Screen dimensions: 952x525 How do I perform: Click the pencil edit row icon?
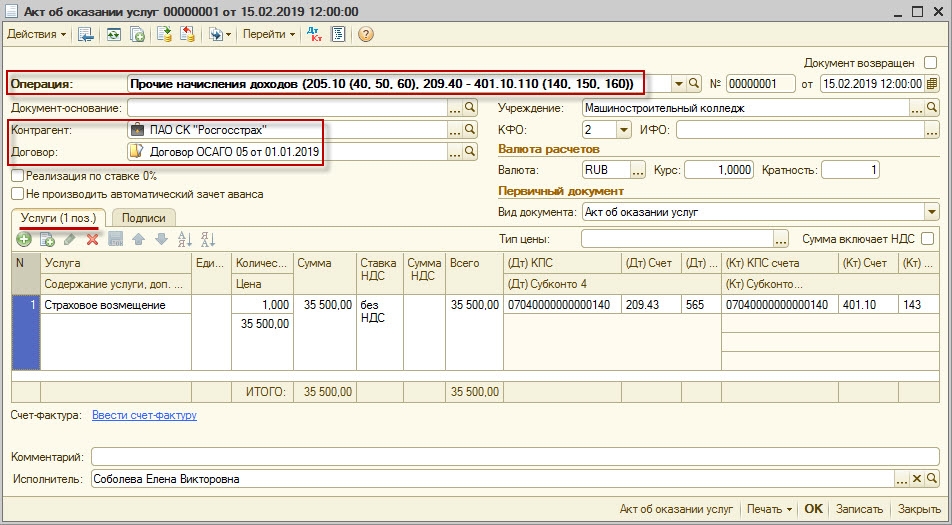pos(70,239)
